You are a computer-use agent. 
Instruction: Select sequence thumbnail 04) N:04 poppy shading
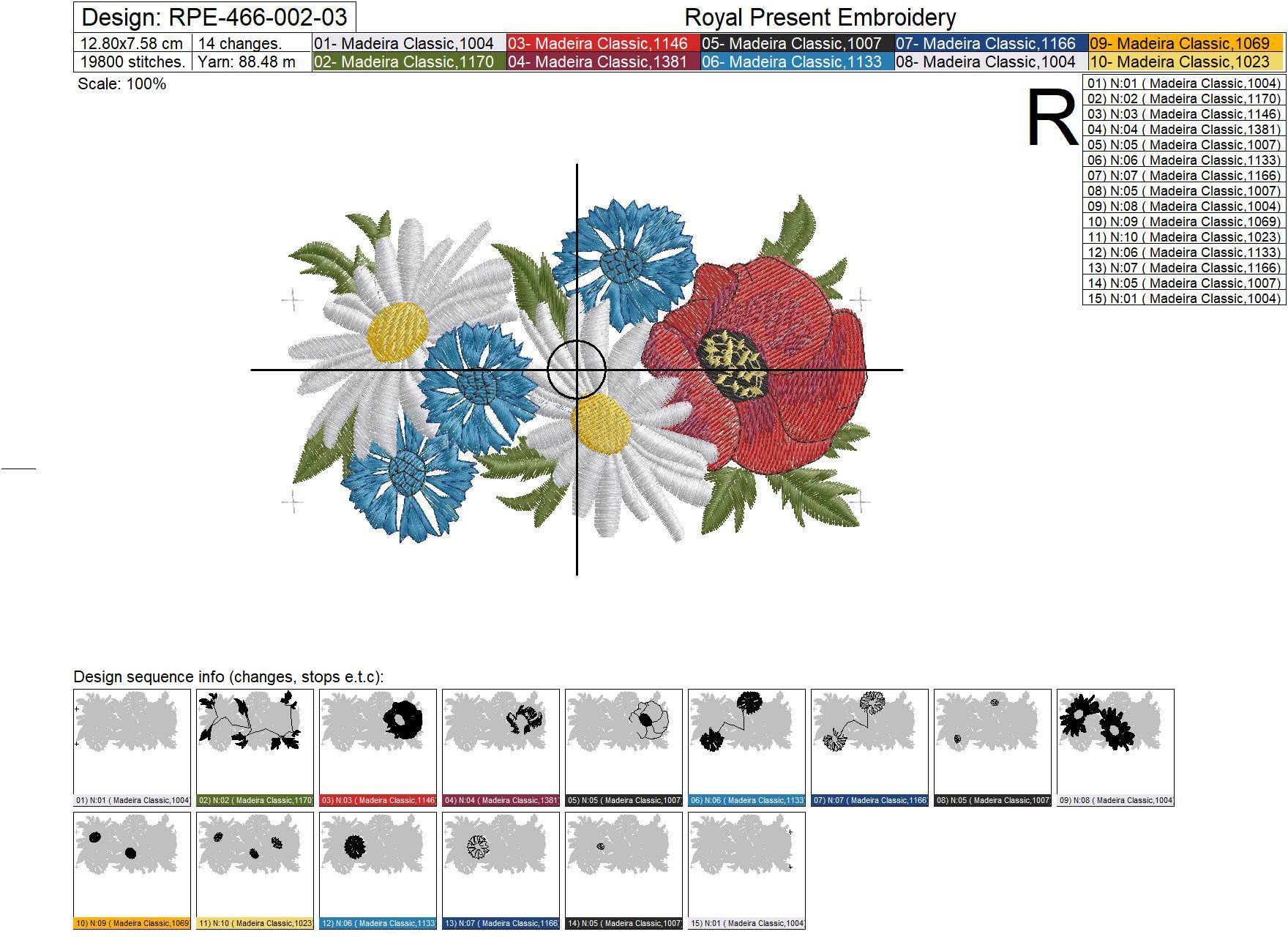coord(501,747)
